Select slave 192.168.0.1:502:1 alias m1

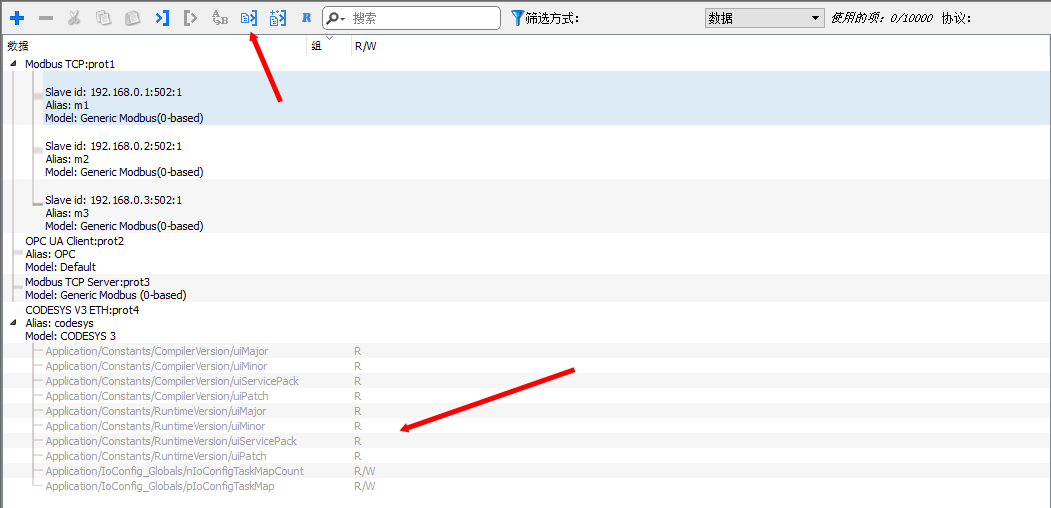click(x=547, y=99)
